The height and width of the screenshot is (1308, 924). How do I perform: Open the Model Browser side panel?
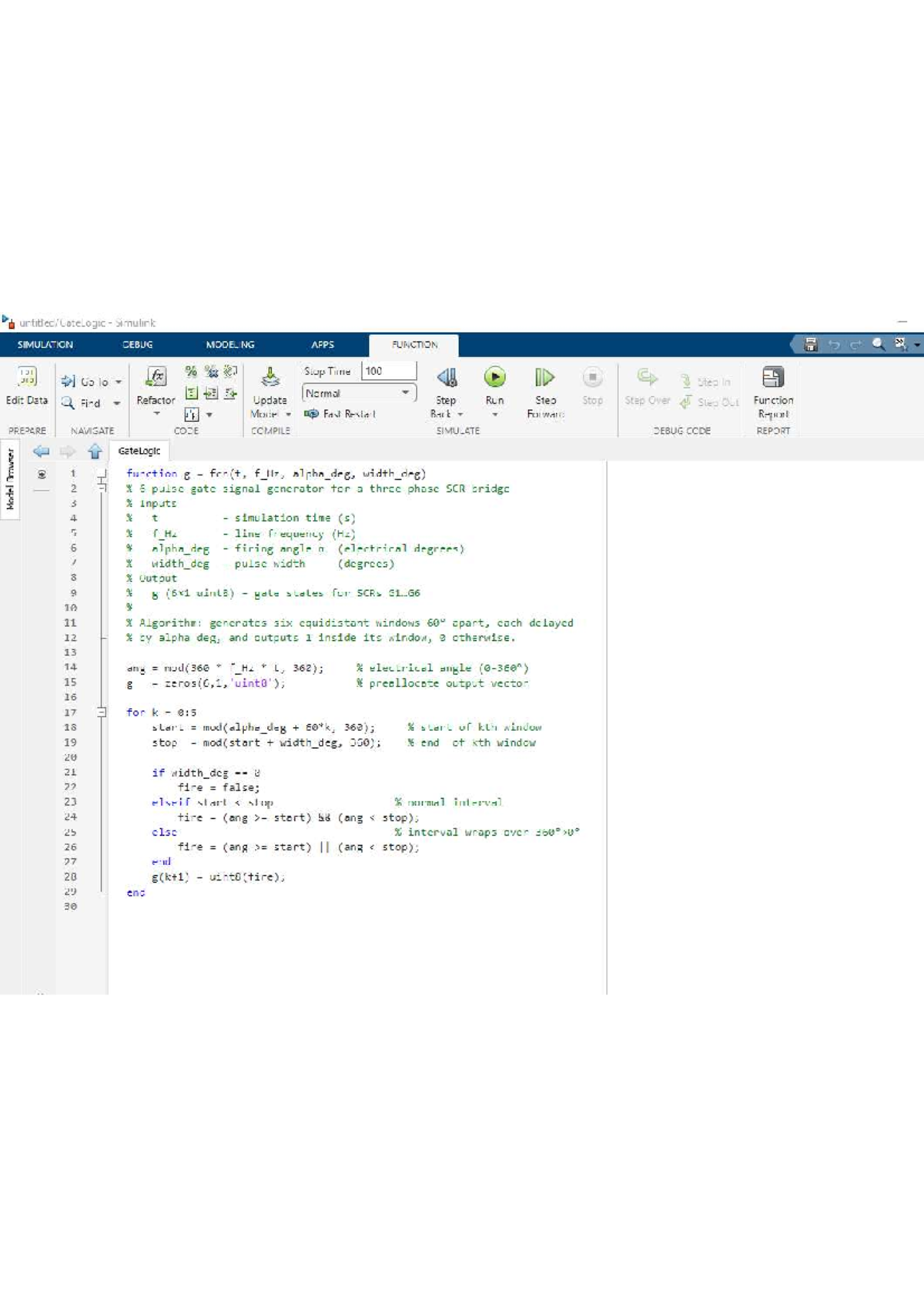10,480
